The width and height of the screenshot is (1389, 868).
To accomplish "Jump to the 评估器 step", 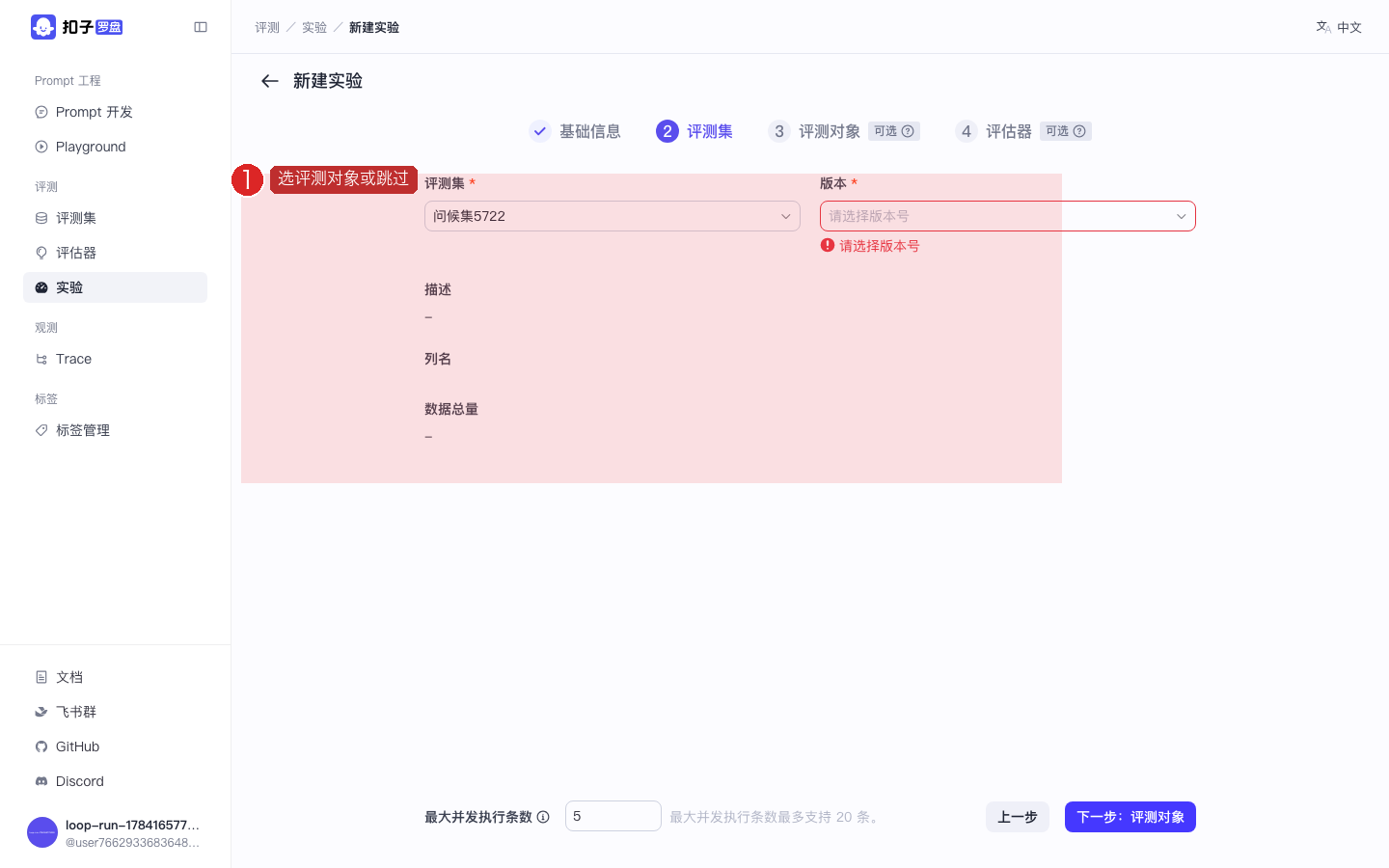I will [x=1009, y=131].
